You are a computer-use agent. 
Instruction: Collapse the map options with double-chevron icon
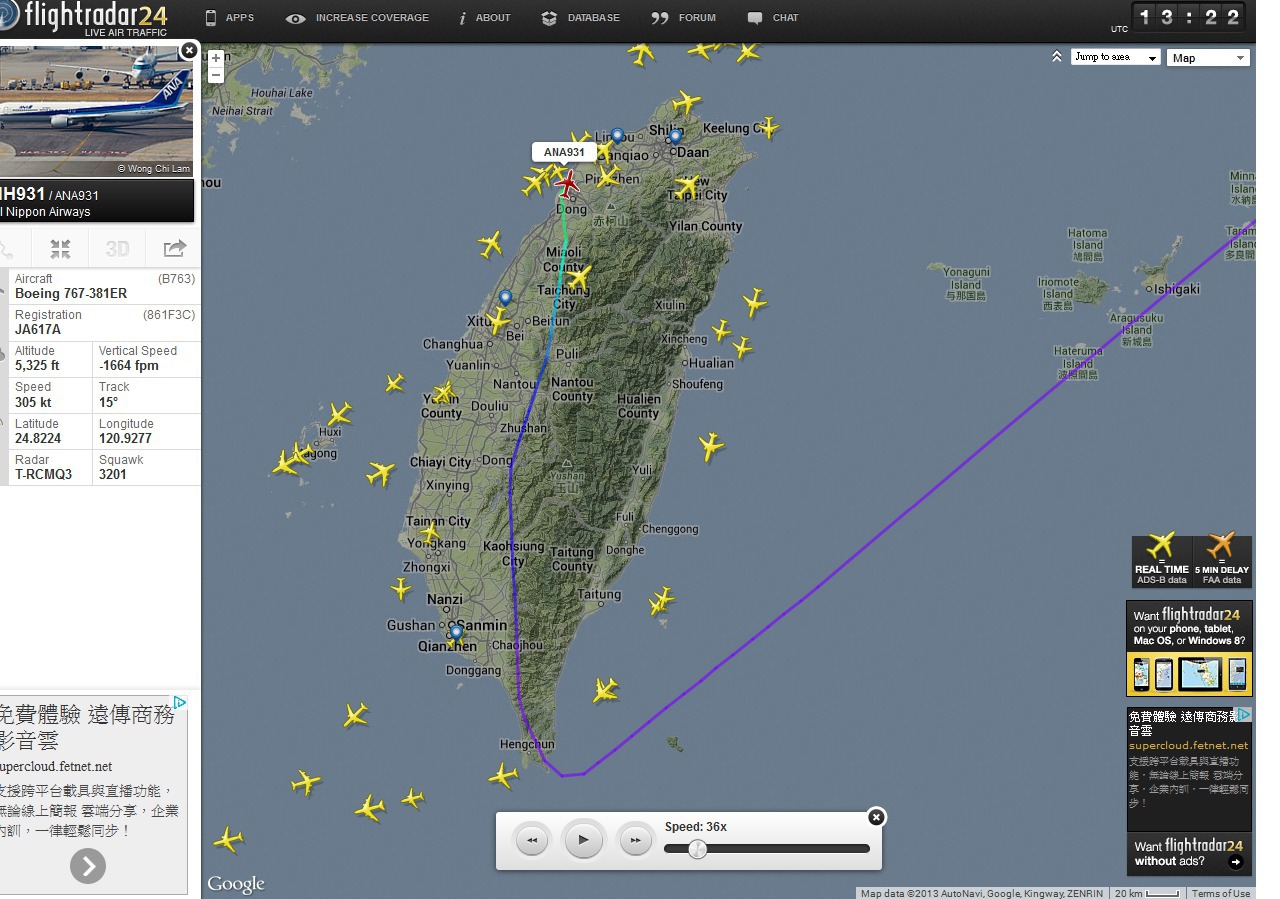(1056, 57)
